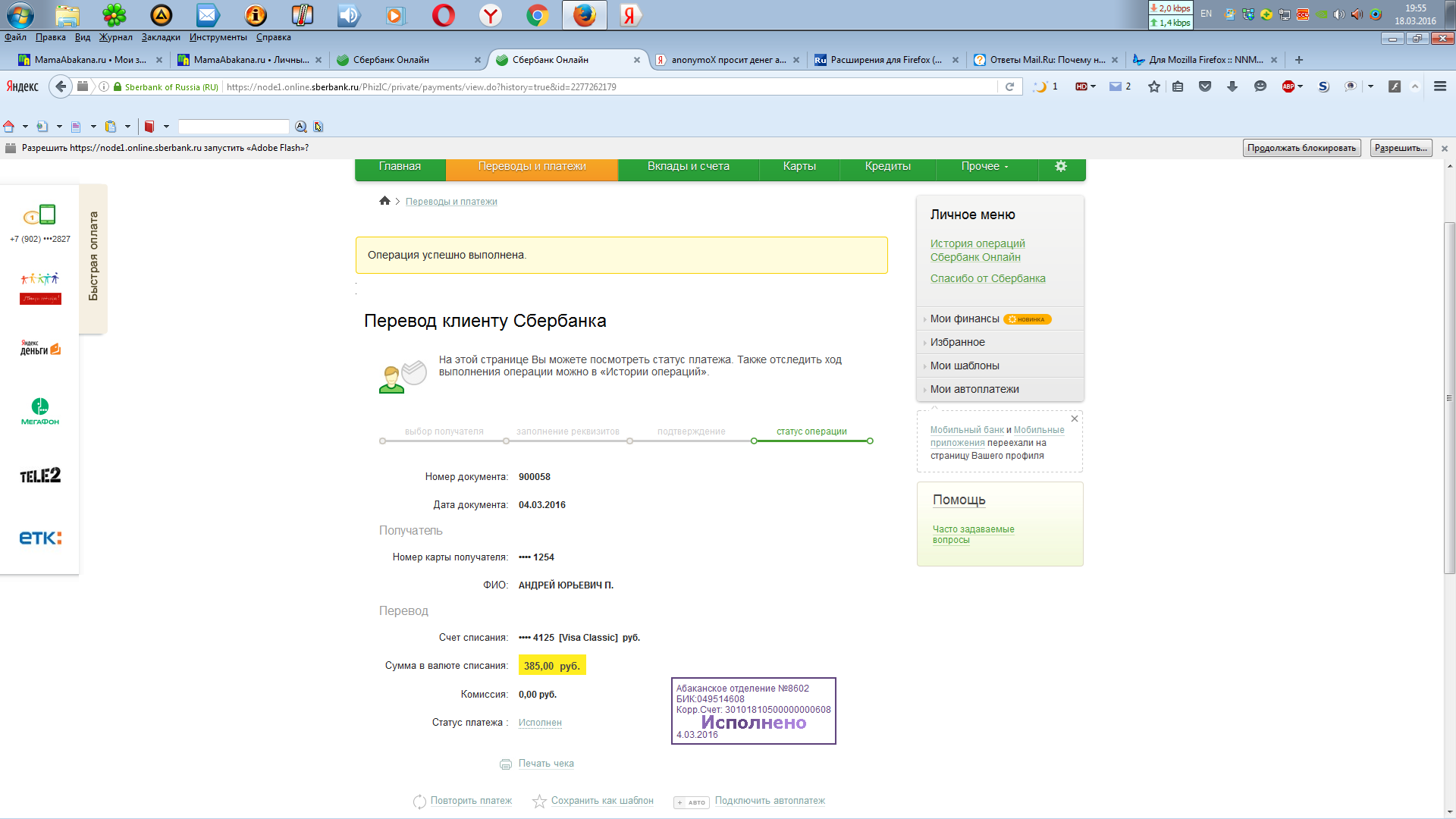This screenshot has width=1456, height=819.
Task: Expand Мои шаблоны in personal menu
Action: [965, 366]
